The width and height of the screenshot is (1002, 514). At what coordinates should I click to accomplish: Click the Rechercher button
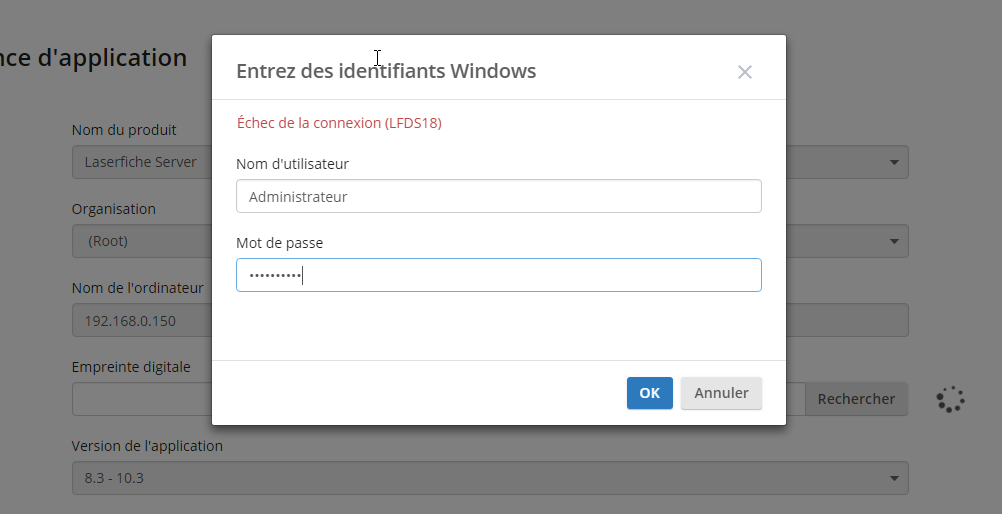click(x=856, y=399)
